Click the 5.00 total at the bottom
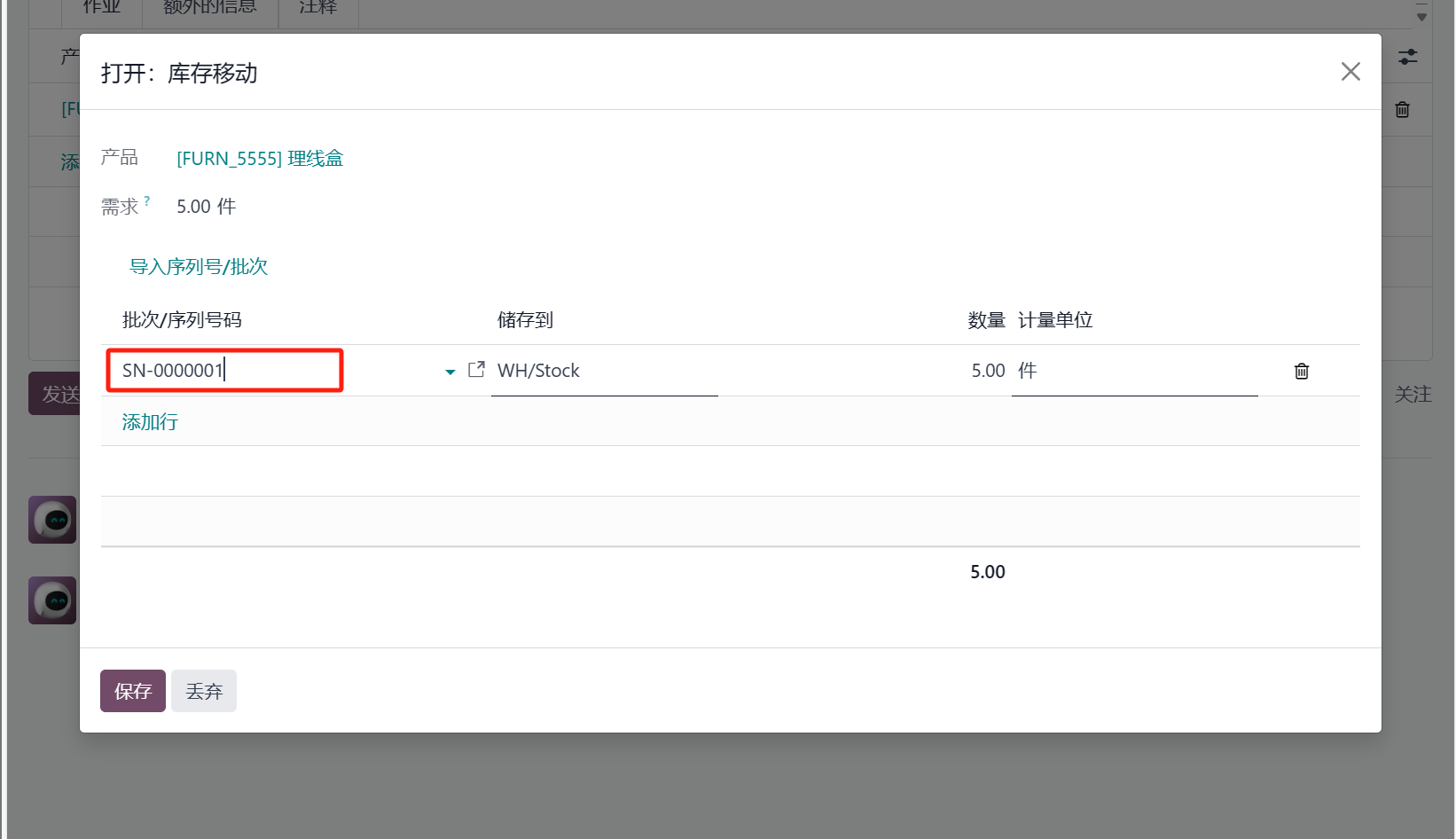This screenshot has height=839, width=1456. click(988, 572)
